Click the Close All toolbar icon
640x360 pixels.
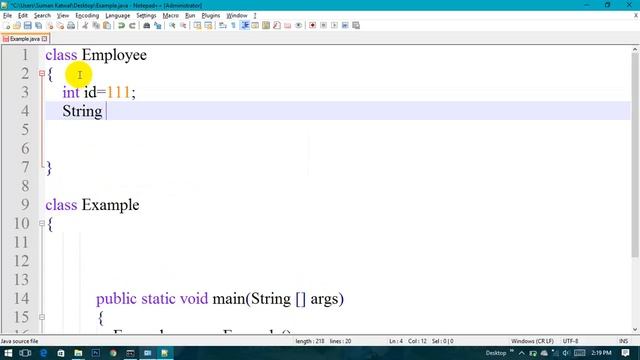pyautogui.click(x=60, y=25)
